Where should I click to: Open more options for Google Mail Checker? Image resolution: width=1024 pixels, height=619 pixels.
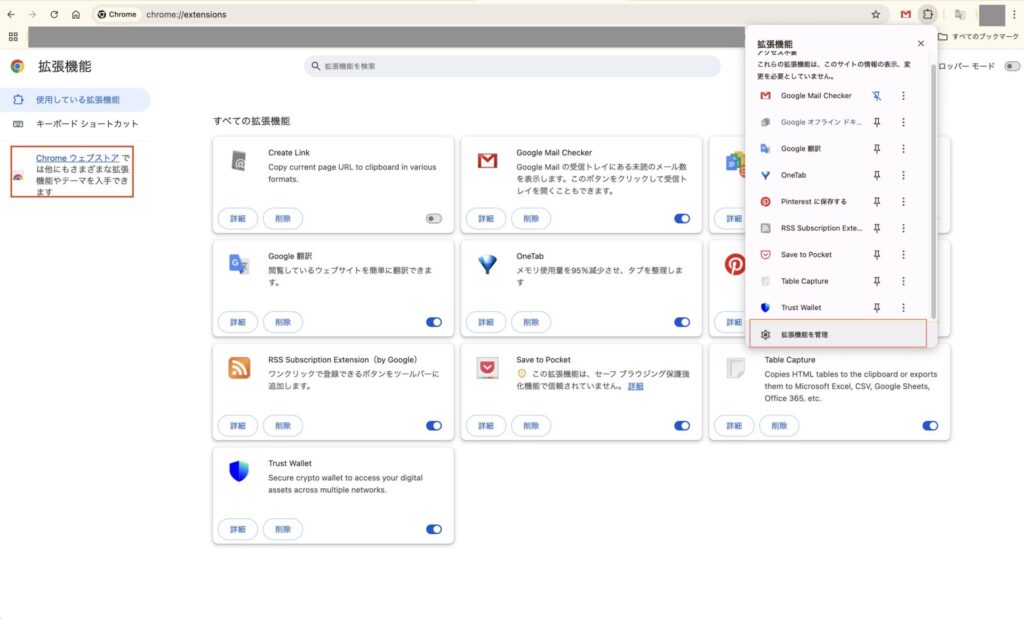[903, 96]
